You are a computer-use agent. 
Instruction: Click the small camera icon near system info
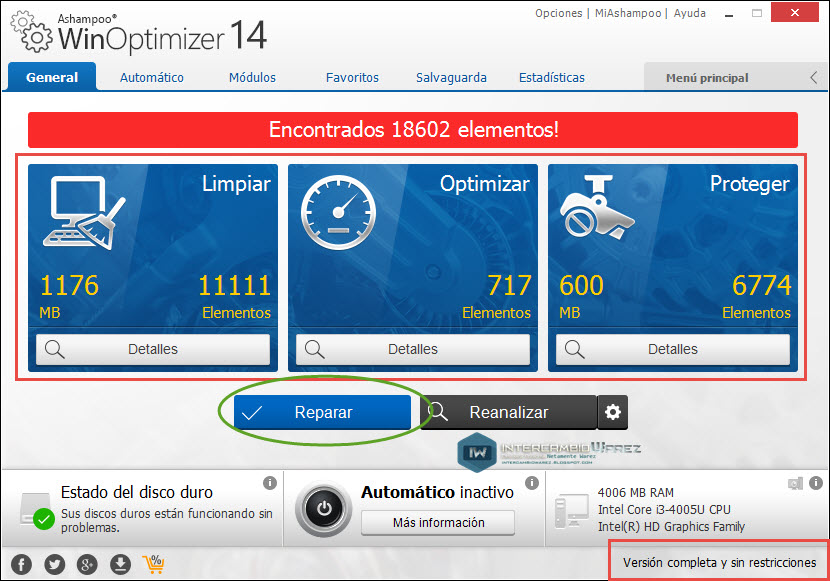[x=795, y=483]
